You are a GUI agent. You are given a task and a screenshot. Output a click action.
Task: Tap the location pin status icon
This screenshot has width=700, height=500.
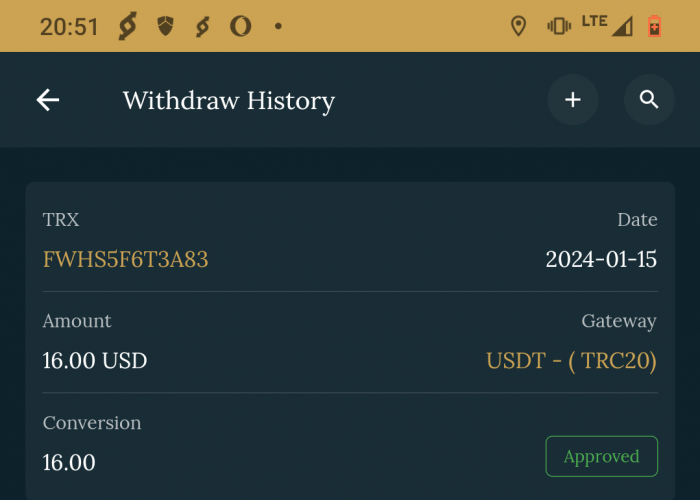(518, 27)
